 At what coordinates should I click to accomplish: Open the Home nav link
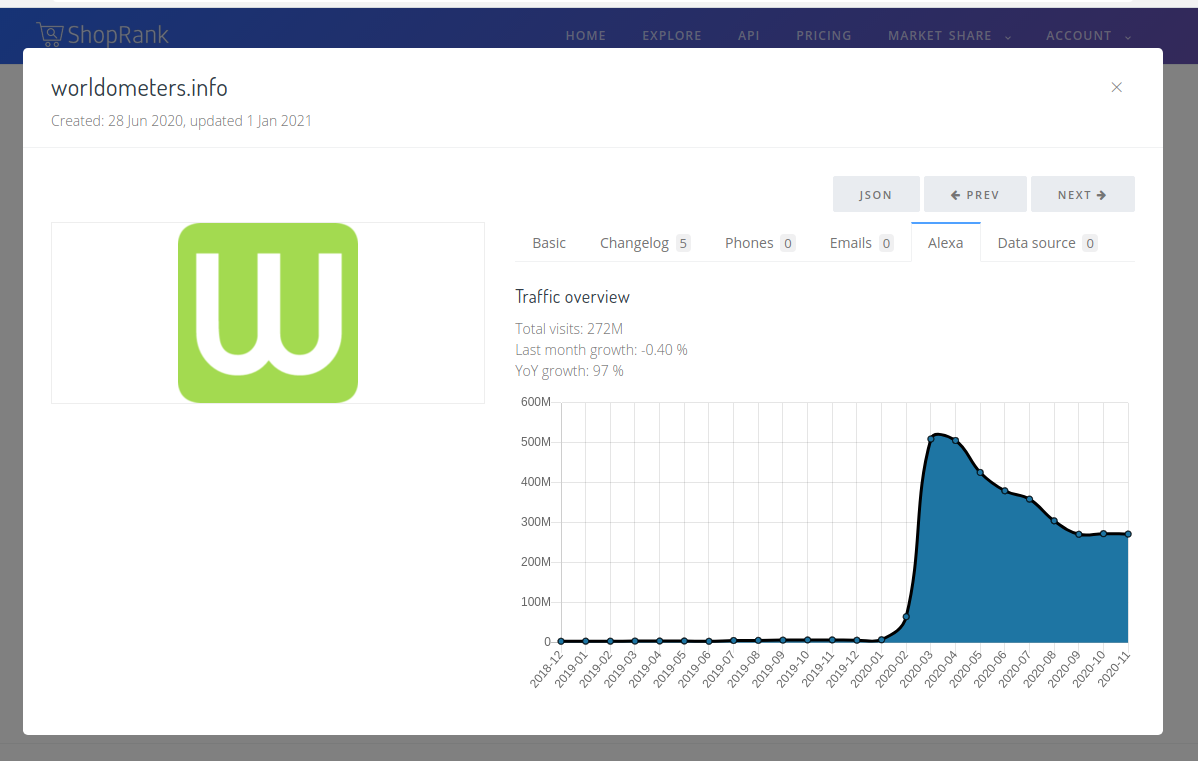click(x=586, y=36)
